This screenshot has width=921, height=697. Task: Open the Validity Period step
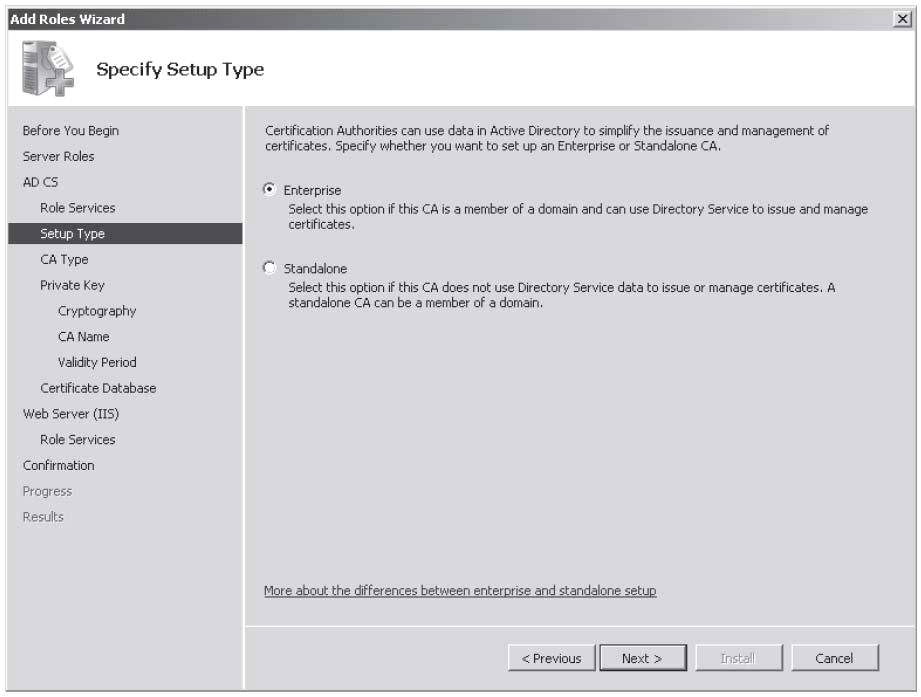97,362
